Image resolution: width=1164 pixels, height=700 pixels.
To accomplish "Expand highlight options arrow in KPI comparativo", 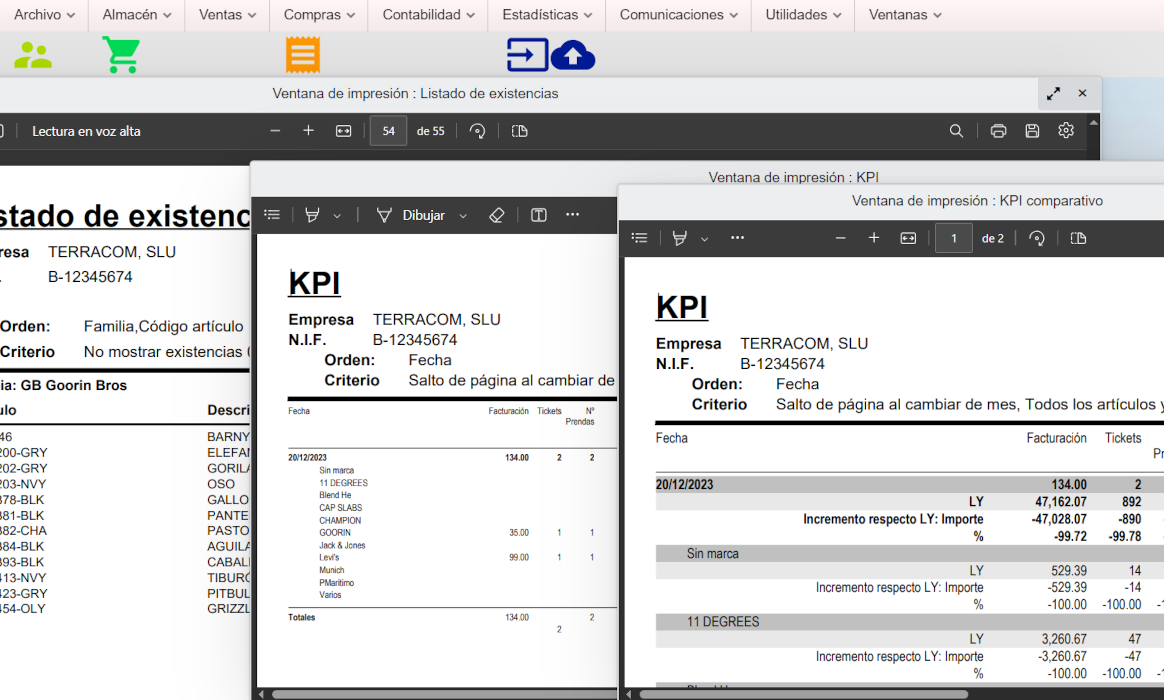I will pos(704,239).
